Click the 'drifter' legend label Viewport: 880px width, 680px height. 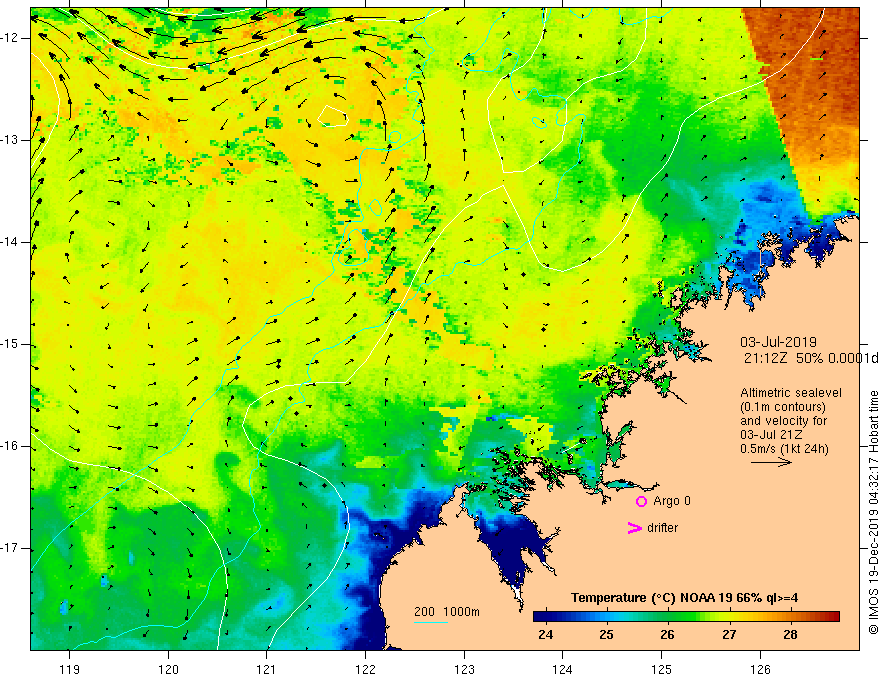[662, 528]
